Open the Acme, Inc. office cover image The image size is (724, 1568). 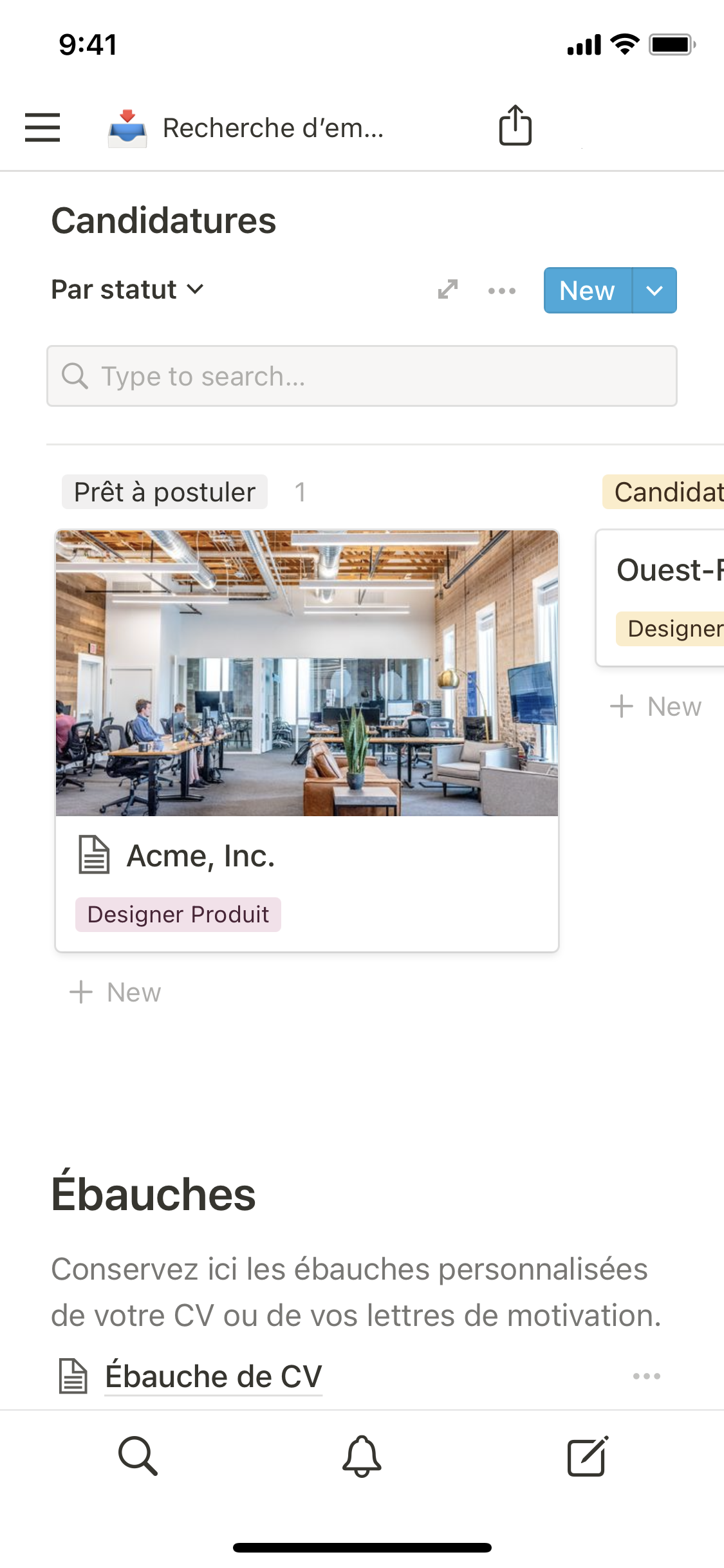click(x=307, y=673)
